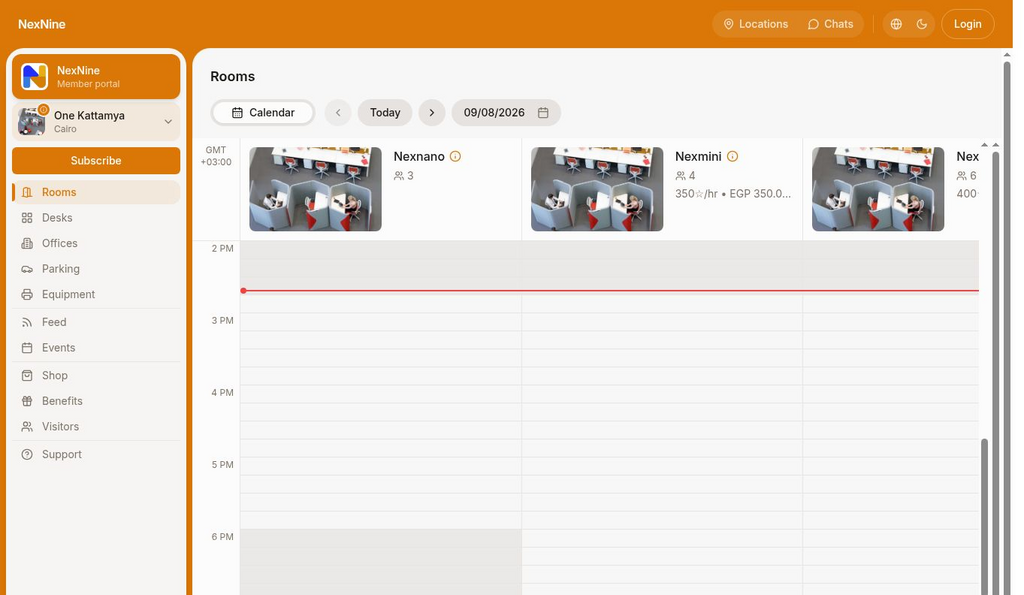Open the language globe icon in the header

coord(896,24)
